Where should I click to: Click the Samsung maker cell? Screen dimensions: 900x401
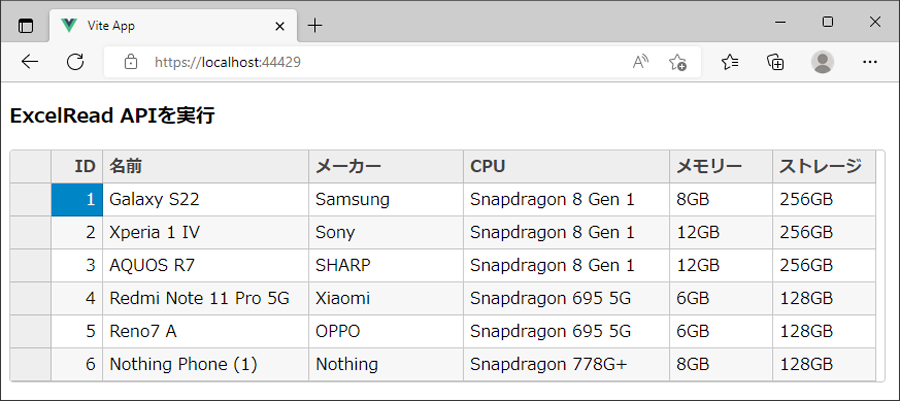[386, 200]
